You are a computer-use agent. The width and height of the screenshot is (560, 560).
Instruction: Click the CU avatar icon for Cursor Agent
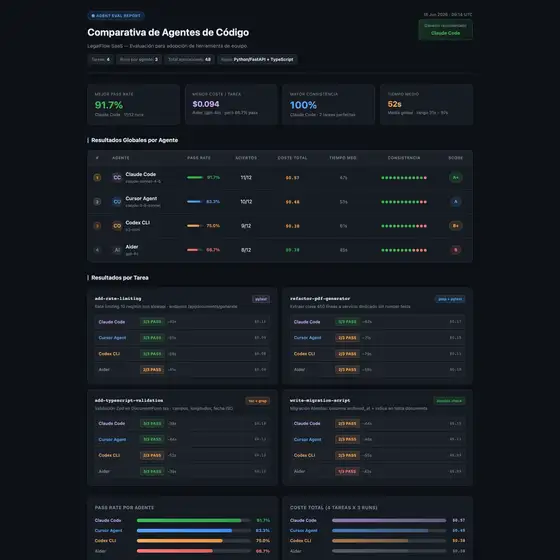[117, 202]
